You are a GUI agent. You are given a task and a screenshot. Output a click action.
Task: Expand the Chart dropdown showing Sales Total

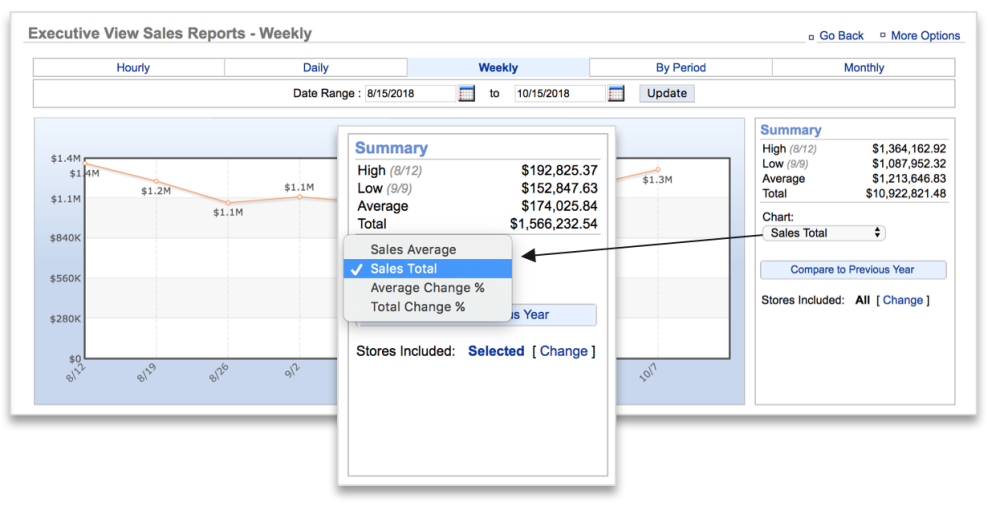point(823,233)
